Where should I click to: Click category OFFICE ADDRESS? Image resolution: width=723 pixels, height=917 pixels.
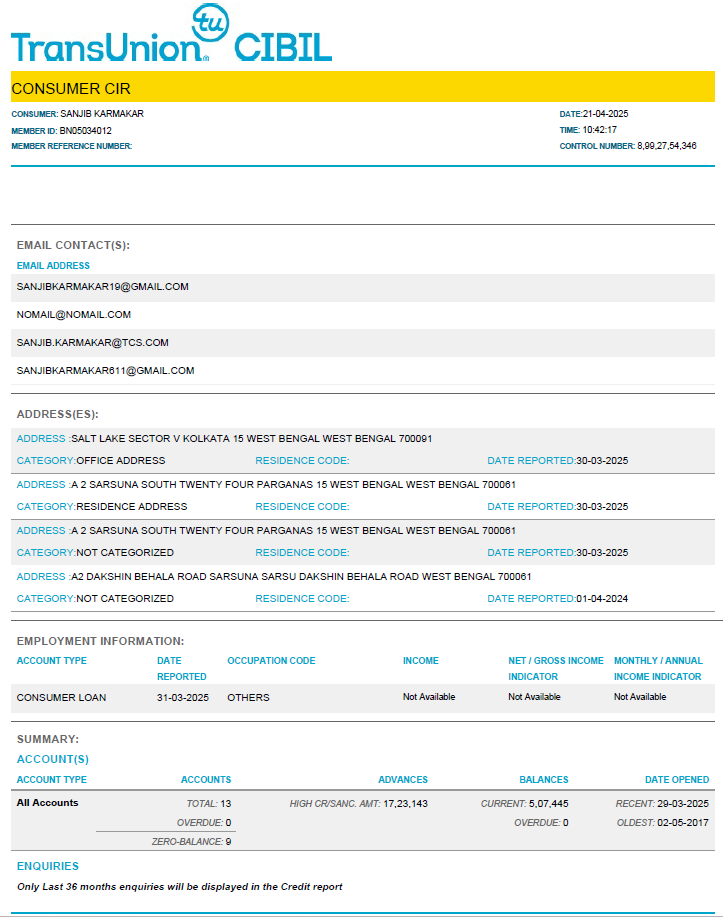[120, 461]
